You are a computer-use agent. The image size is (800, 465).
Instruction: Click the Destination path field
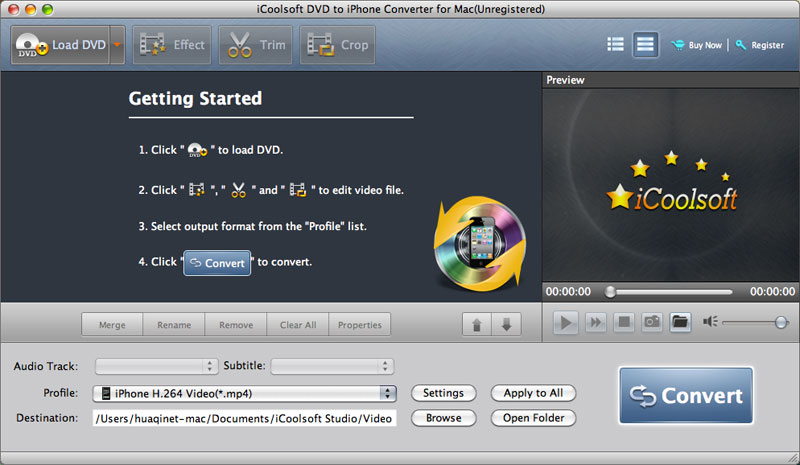(x=244, y=418)
